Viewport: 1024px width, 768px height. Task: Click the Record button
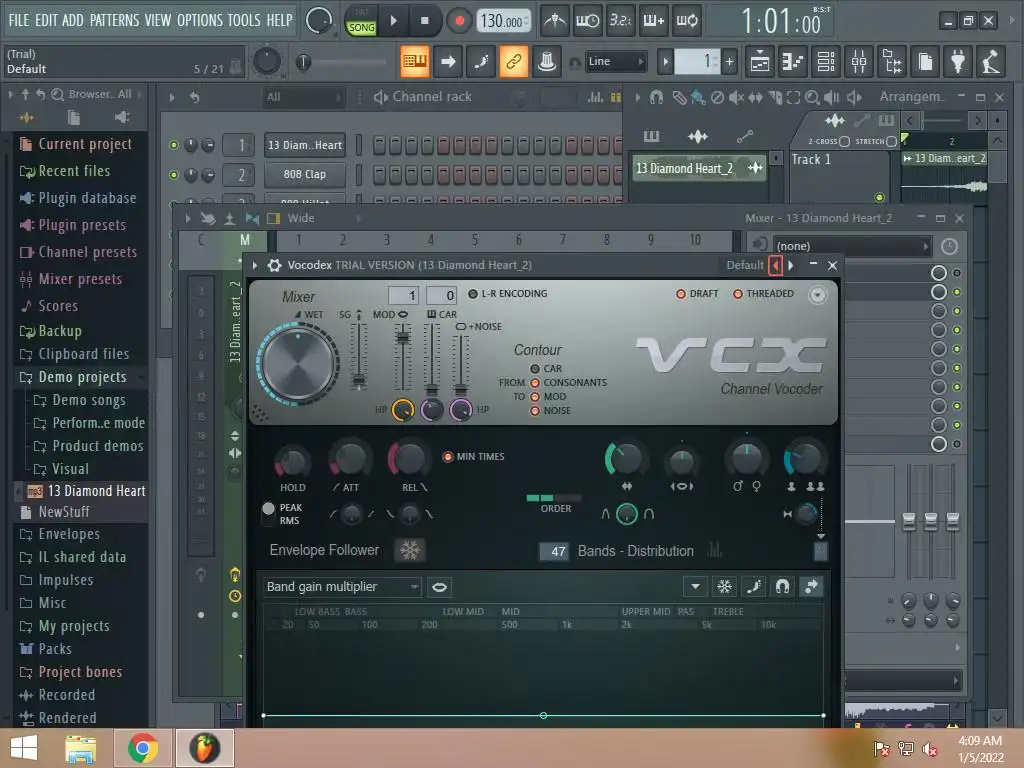pos(459,21)
